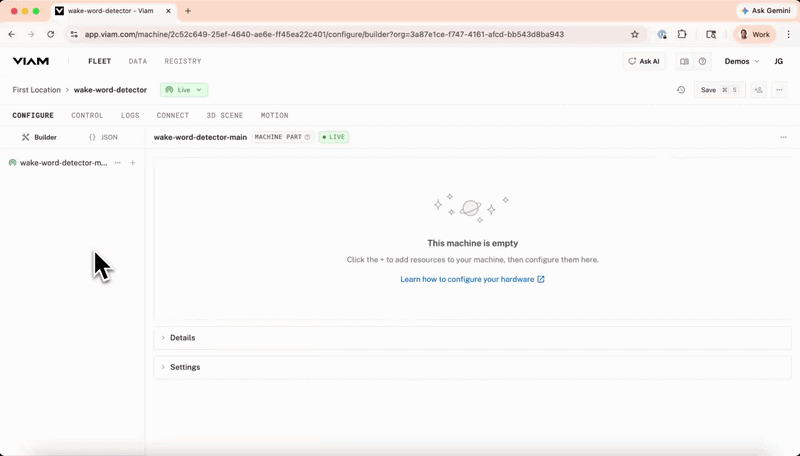
Task: Switch to the LOGS tab
Action: 130,115
